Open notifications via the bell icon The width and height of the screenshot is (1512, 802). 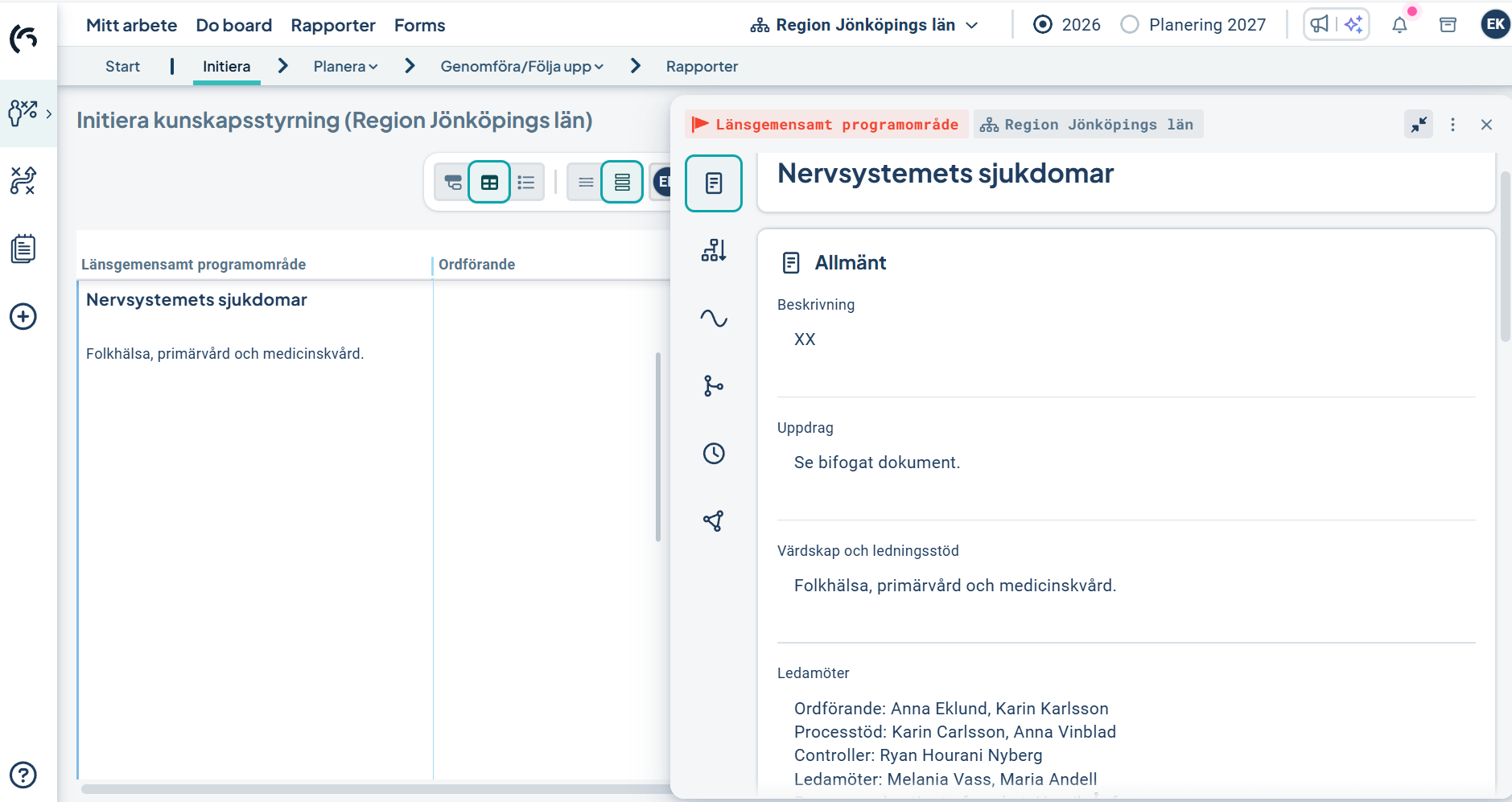1399,25
